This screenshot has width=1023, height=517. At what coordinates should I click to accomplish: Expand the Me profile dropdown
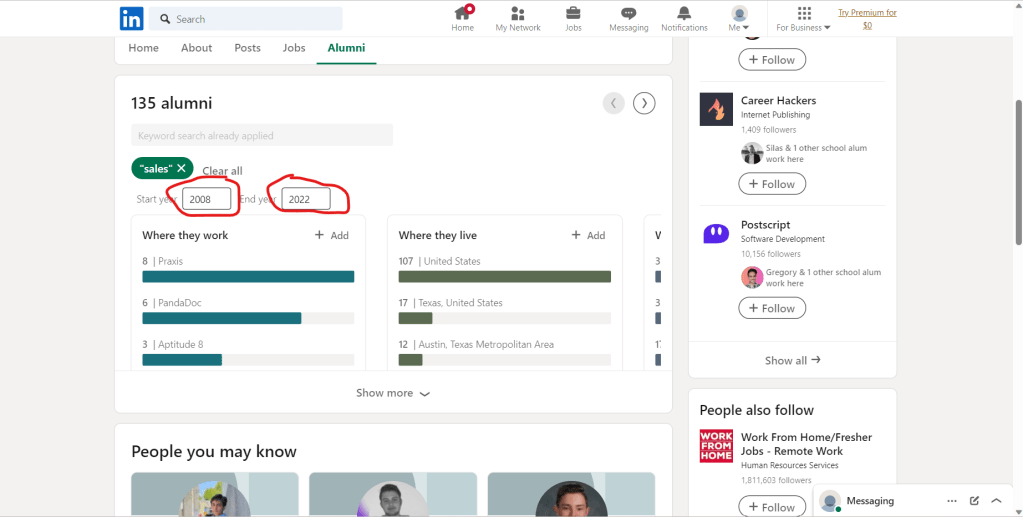click(739, 19)
